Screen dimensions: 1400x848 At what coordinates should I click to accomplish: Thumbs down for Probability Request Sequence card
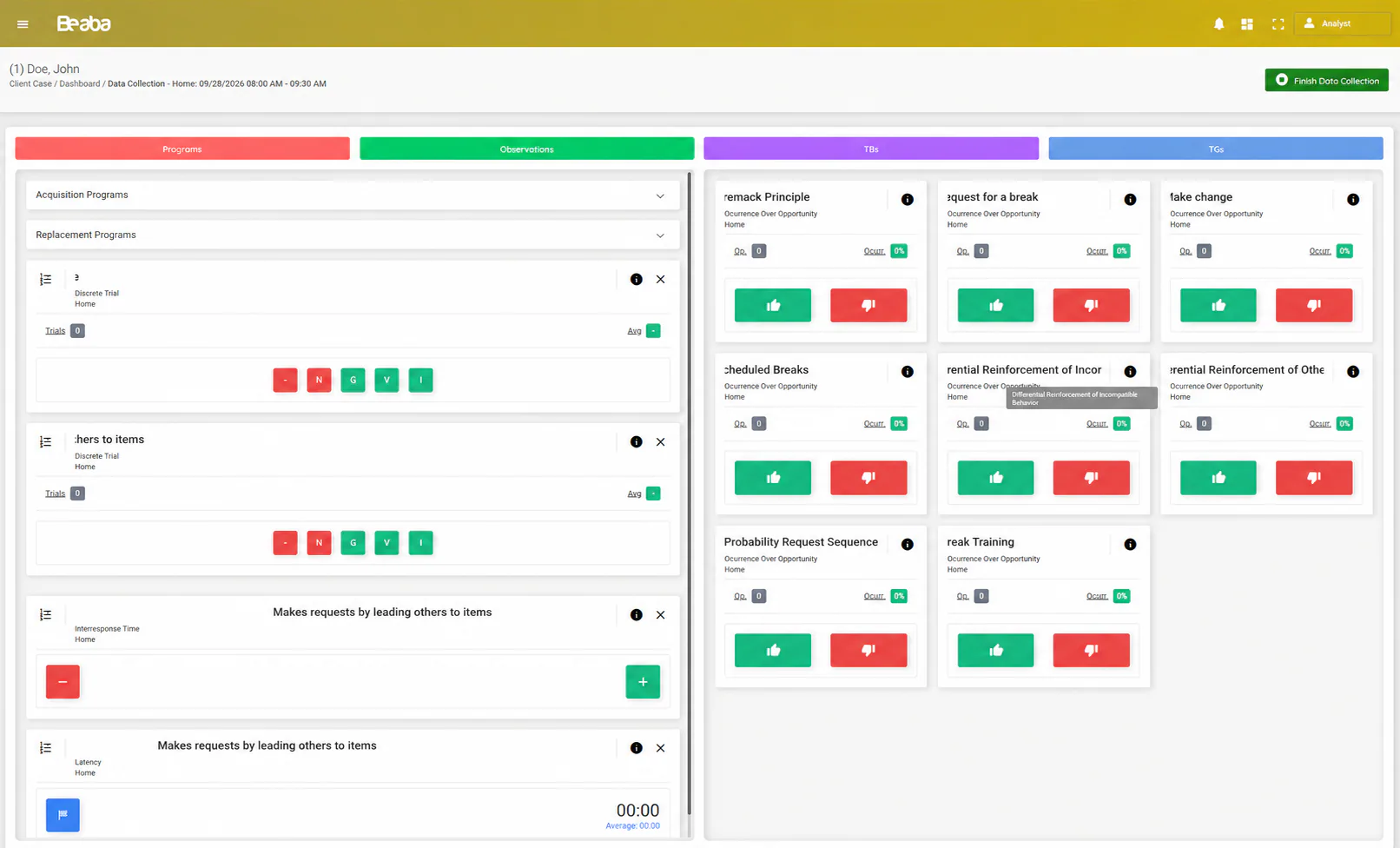(x=868, y=650)
